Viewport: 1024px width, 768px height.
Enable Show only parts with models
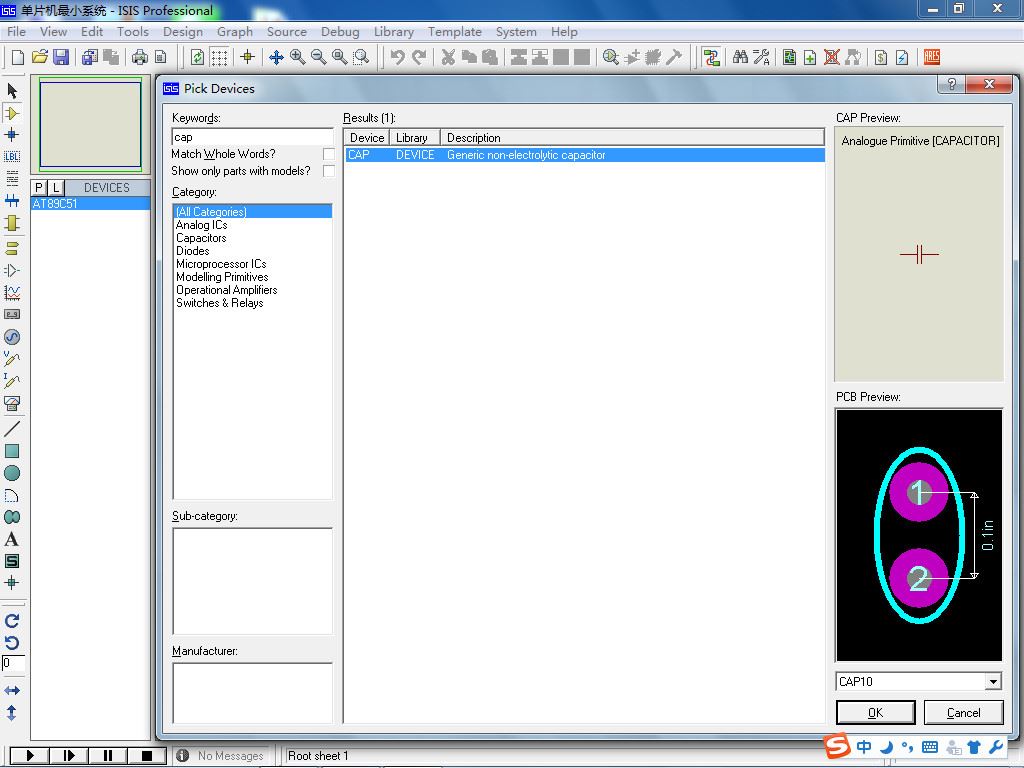coord(328,171)
